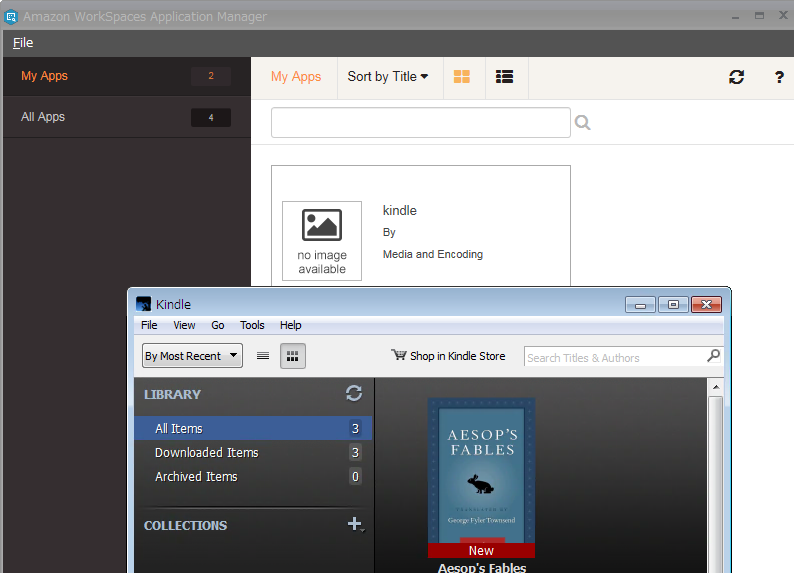The image size is (794, 573).
Task: Click the My Apps toolbar heading
Action: pyautogui.click(x=296, y=76)
